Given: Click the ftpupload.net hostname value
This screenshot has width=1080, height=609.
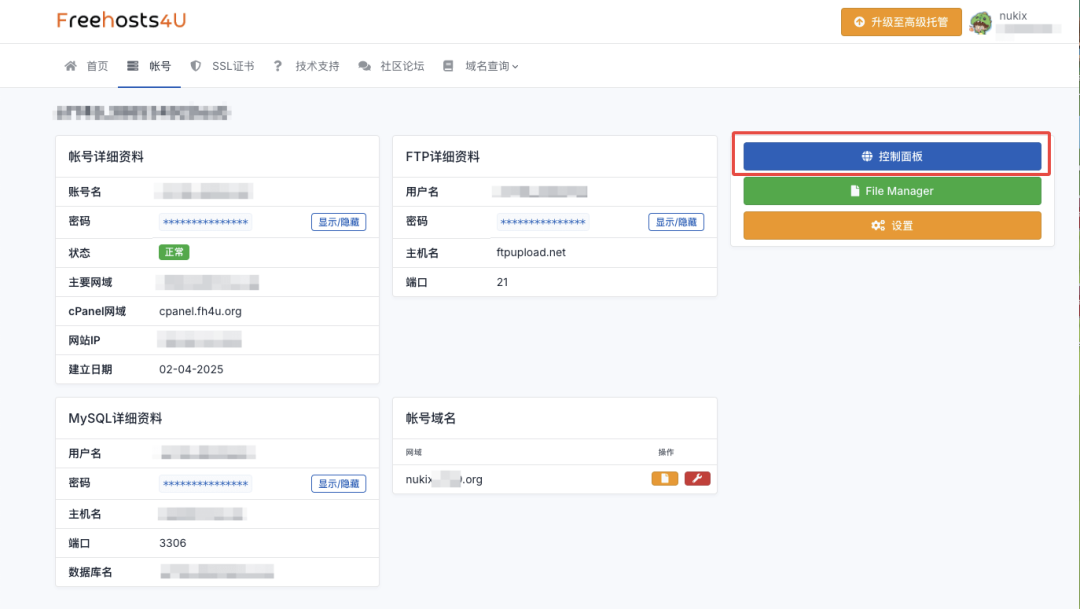Looking at the screenshot, I should (x=531, y=252).
